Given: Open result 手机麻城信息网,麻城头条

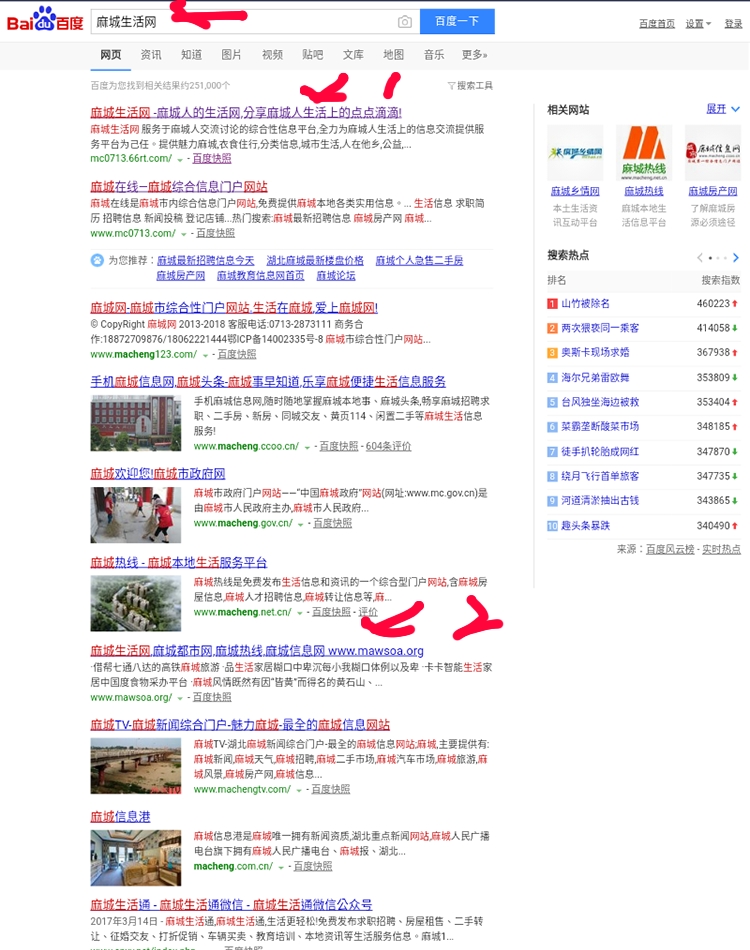Looking at the screenshot, I should coord(268,382).
